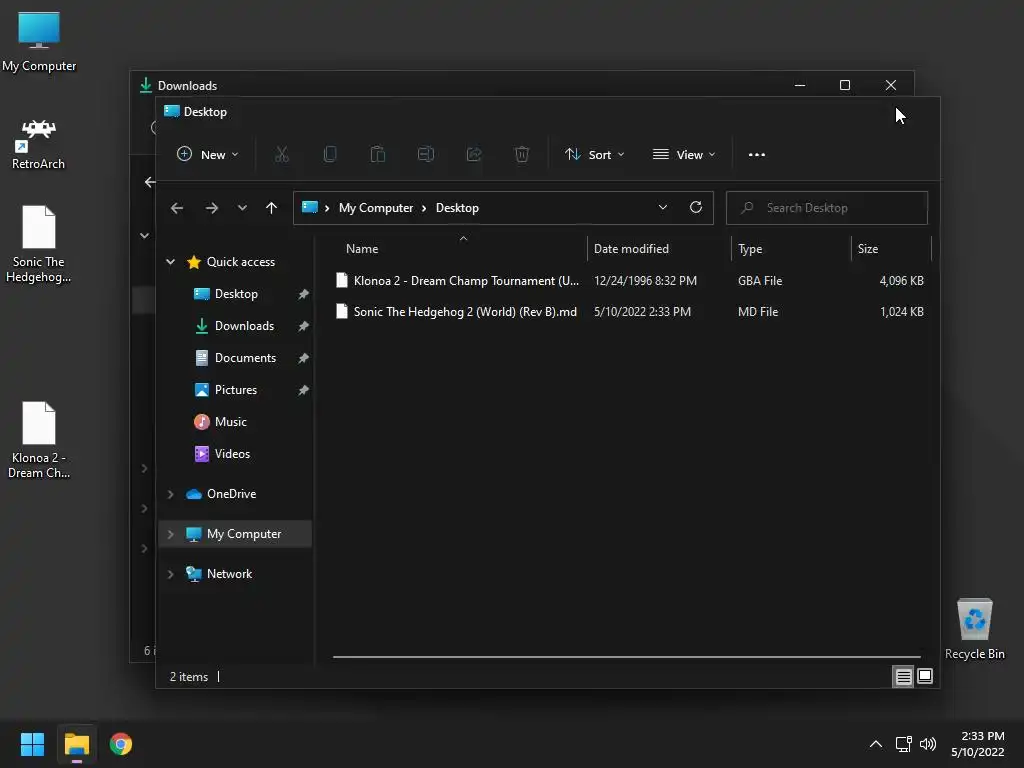Sort by the Name column header
This screenshot has height=768, width=1024.
pyautogui.click(x=362, y=249)
